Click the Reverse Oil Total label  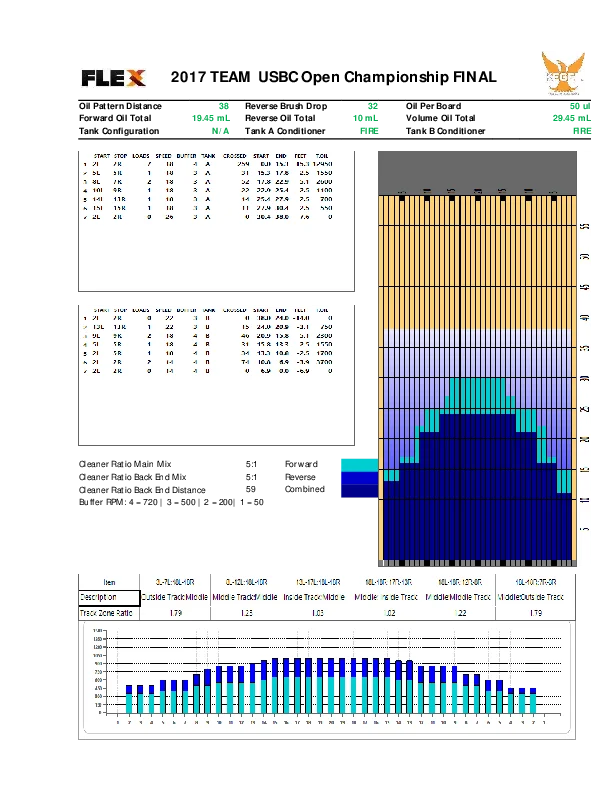point(280,118)
